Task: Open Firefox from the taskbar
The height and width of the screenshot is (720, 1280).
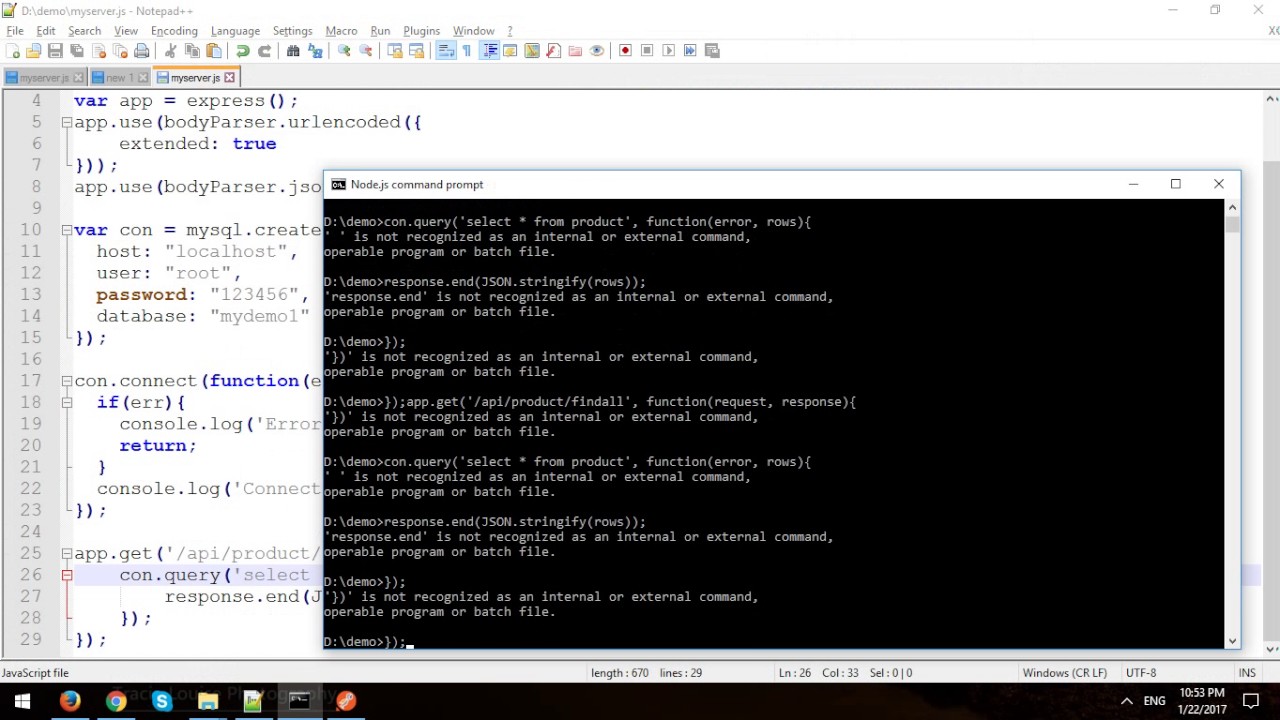Action: [x=69, y=701]
